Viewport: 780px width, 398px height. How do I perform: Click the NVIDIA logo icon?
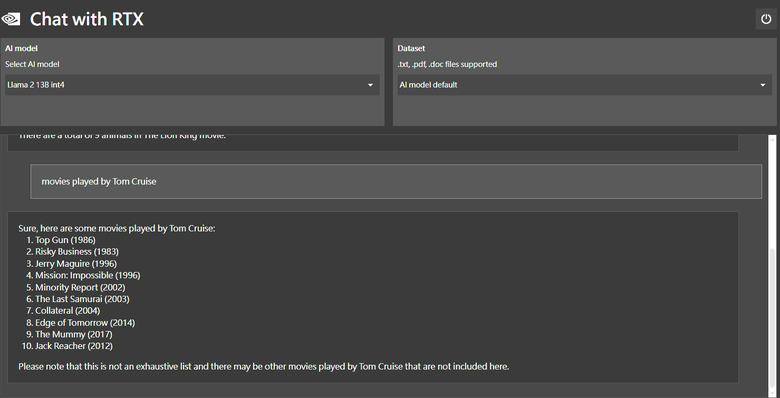coord(11,19)
